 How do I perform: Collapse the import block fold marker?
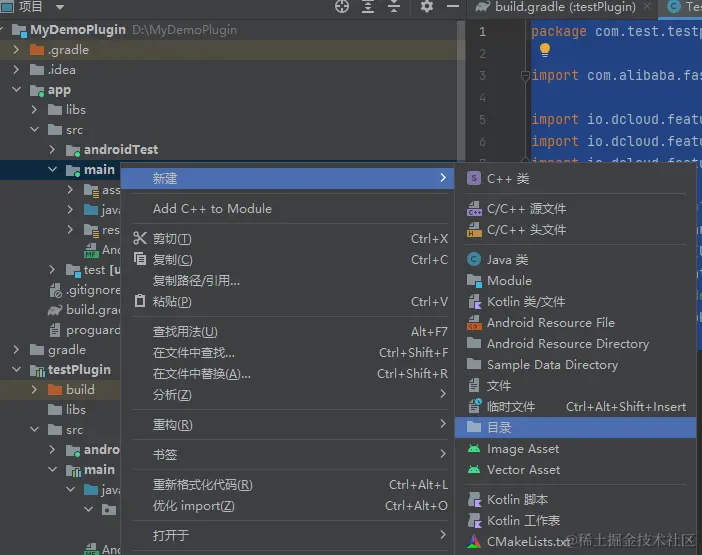click(x=525, y=76)
